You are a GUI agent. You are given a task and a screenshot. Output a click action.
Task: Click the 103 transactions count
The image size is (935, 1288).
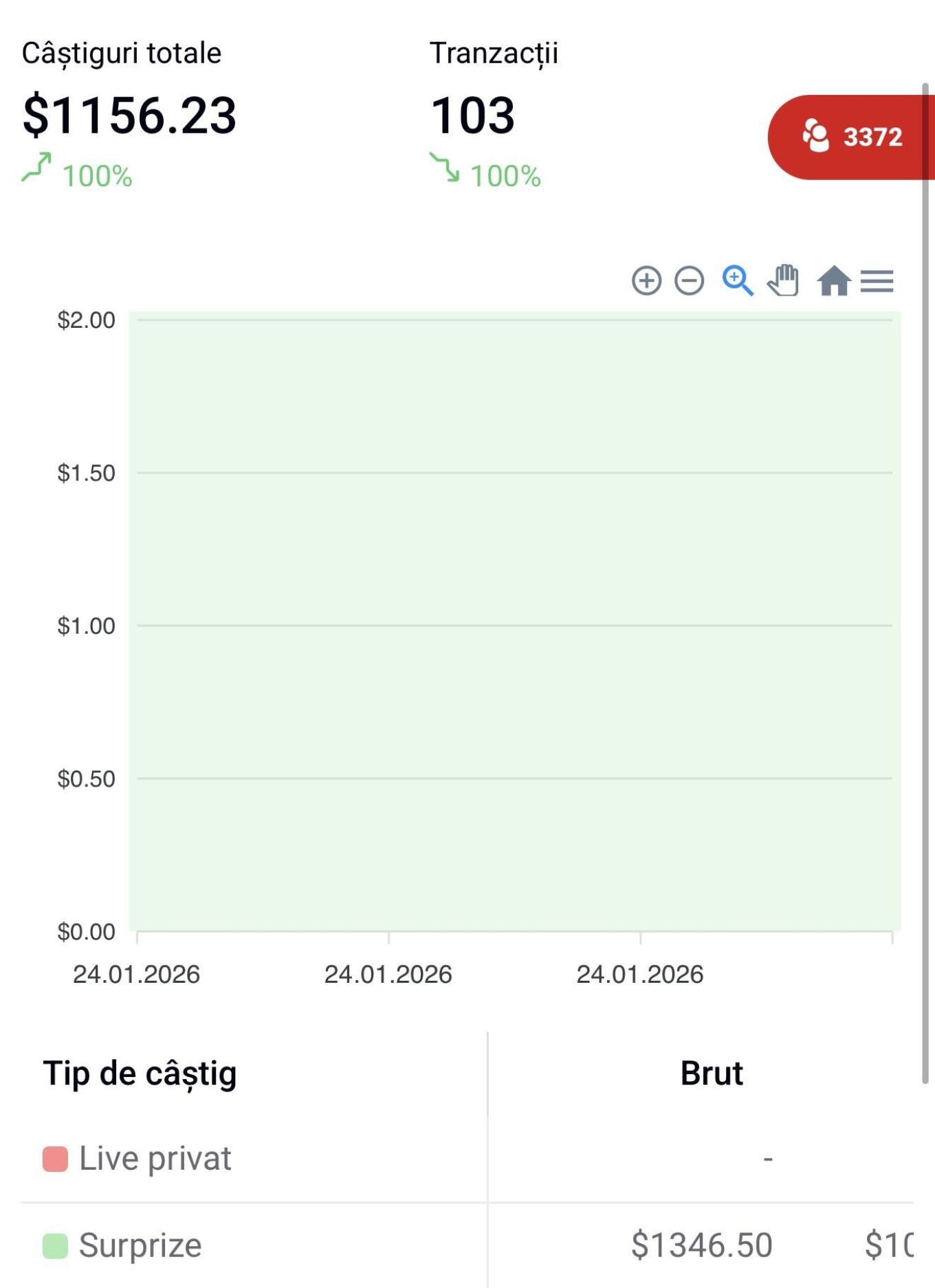(472, 115)
